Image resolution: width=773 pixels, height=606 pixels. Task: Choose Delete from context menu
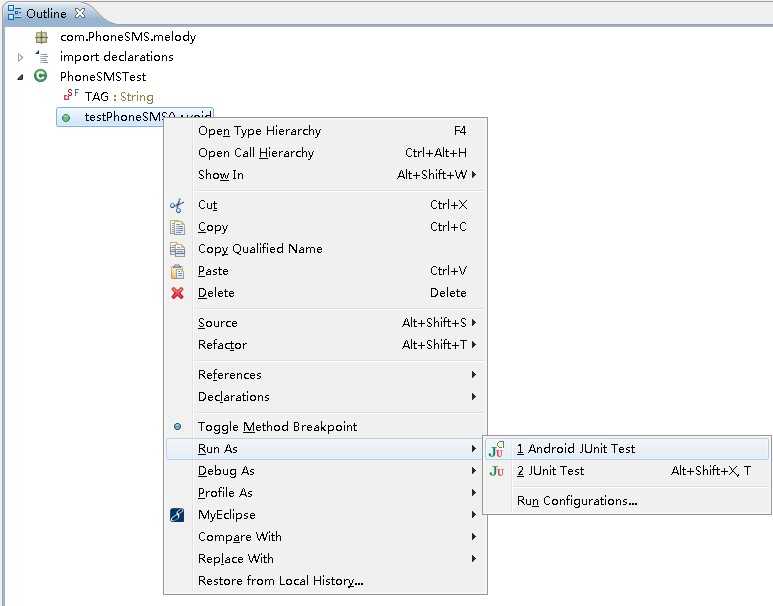pyautogui.click(x=325, y=293)
